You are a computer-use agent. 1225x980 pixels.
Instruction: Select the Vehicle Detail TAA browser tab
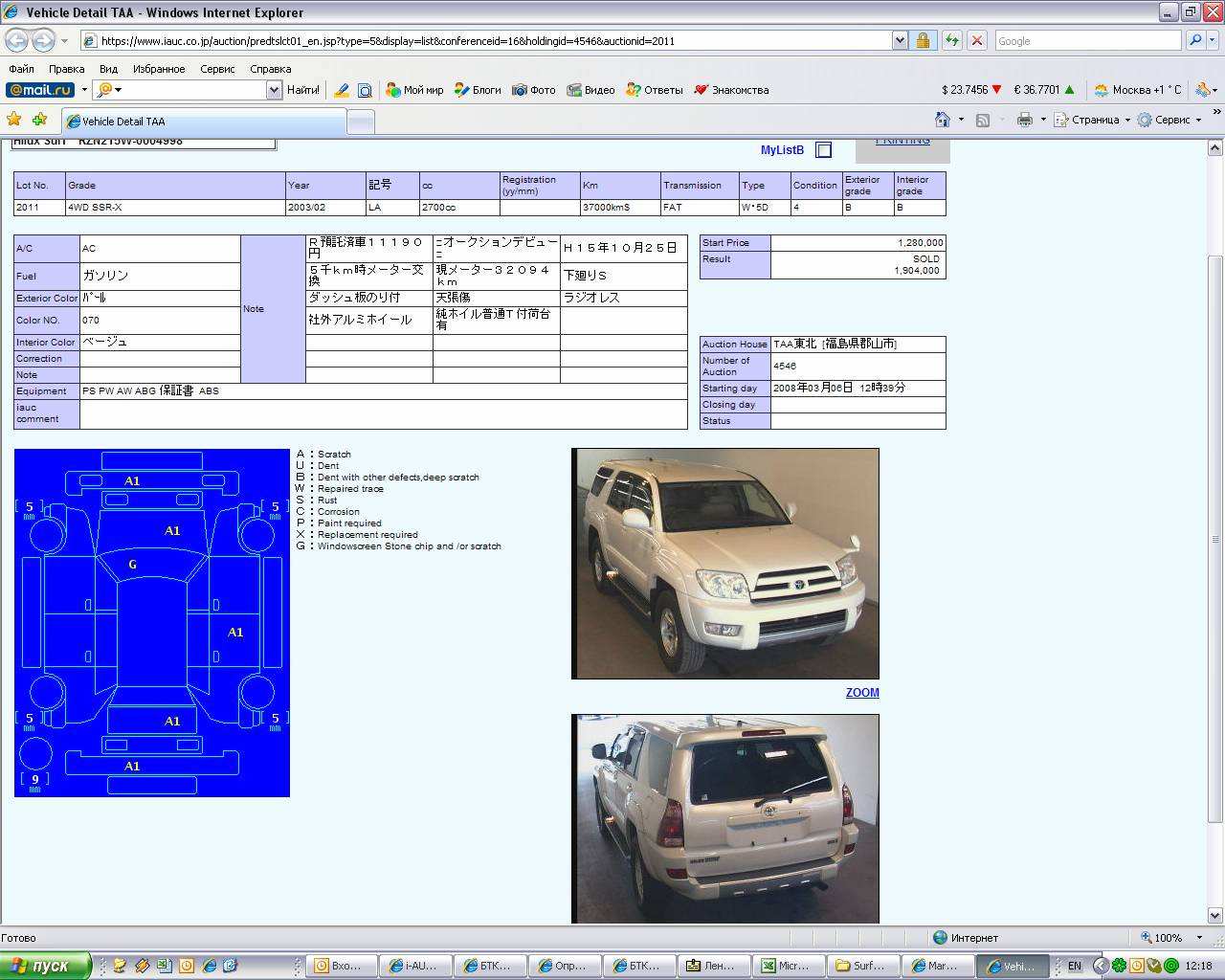204,122
